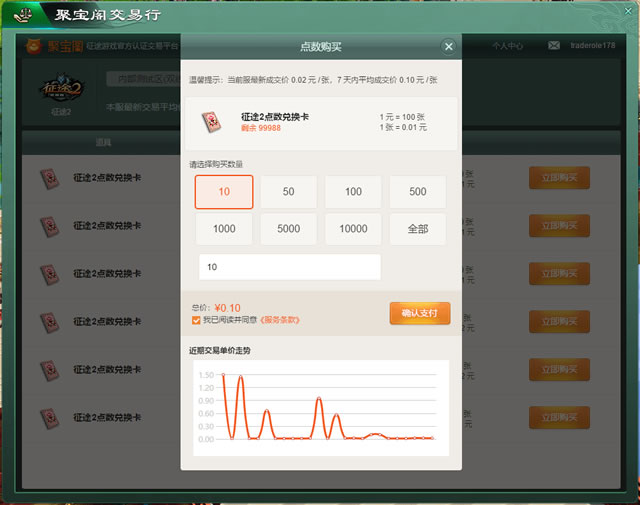The width and height of the screenshot is (640, 505).
Task: Click fourth row 征途2点数兑换卡 card icon
Action: coord(50,323)
